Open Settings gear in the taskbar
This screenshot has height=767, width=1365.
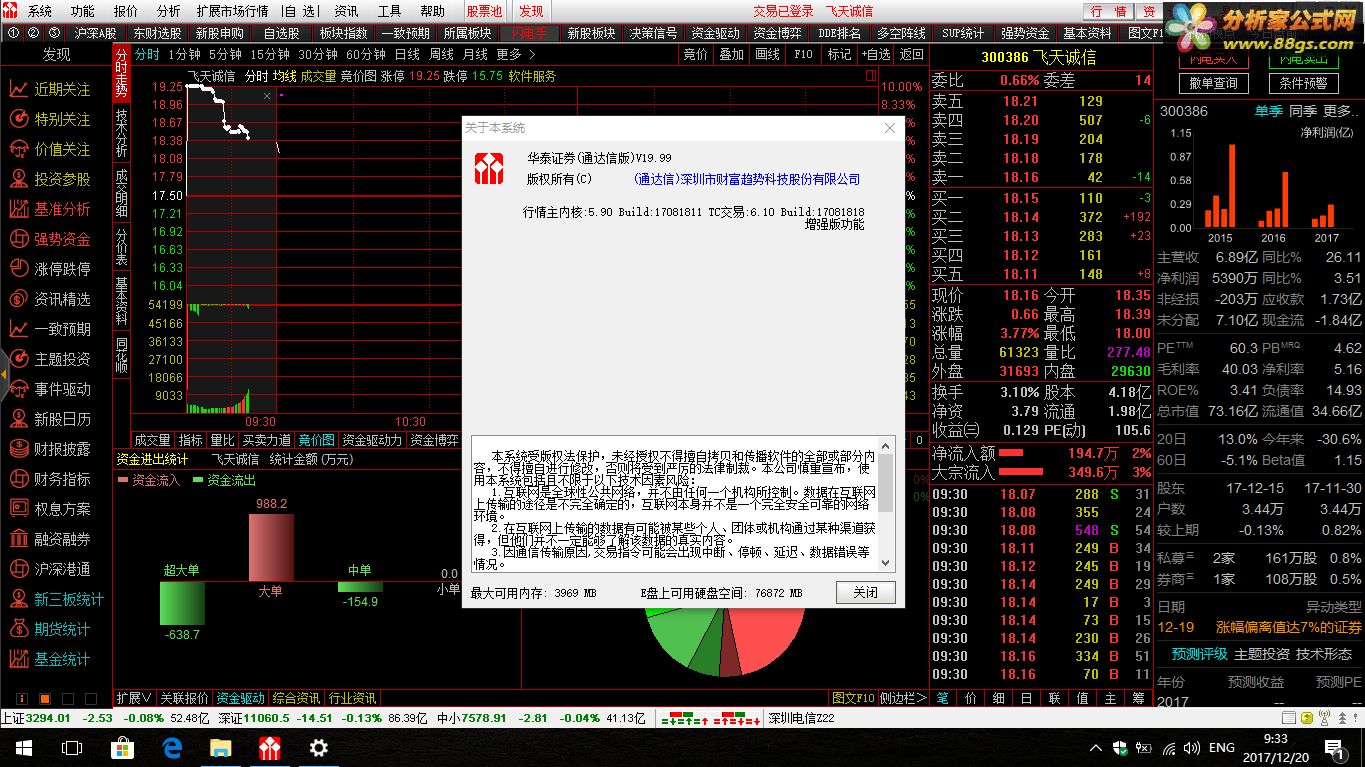coord(318,747)
